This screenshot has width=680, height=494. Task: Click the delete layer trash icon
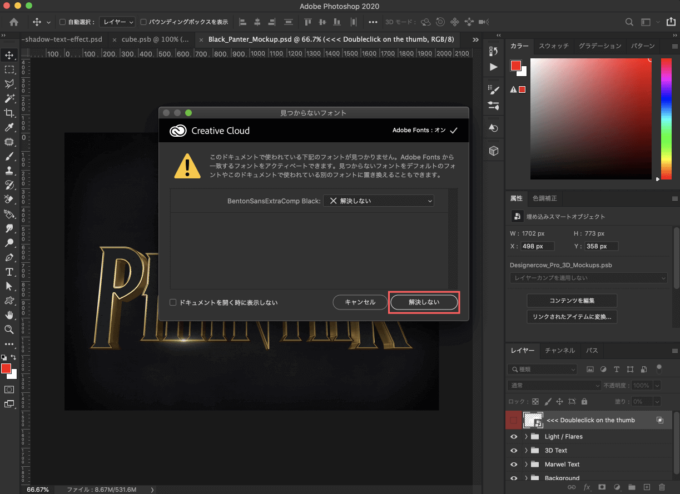[662, 487]
